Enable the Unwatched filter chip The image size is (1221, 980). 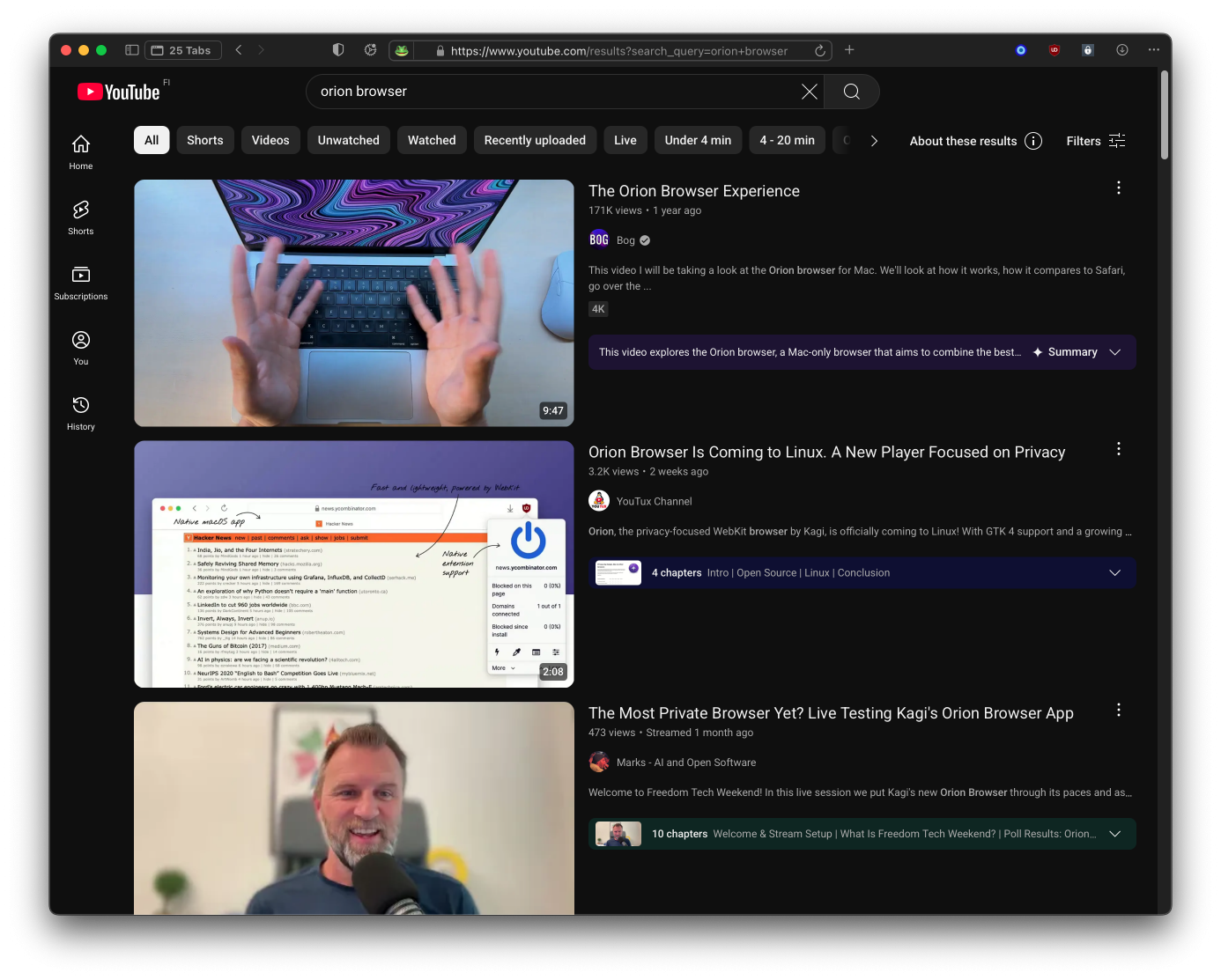348,140
